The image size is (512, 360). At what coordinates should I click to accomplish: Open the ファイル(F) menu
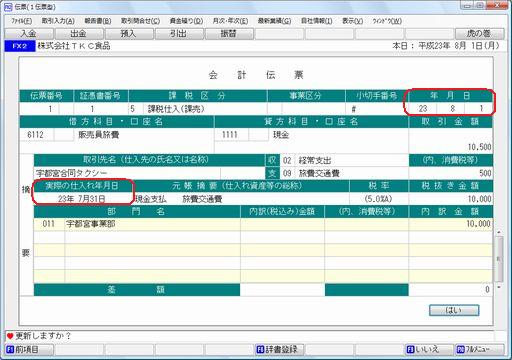point(21,21)
